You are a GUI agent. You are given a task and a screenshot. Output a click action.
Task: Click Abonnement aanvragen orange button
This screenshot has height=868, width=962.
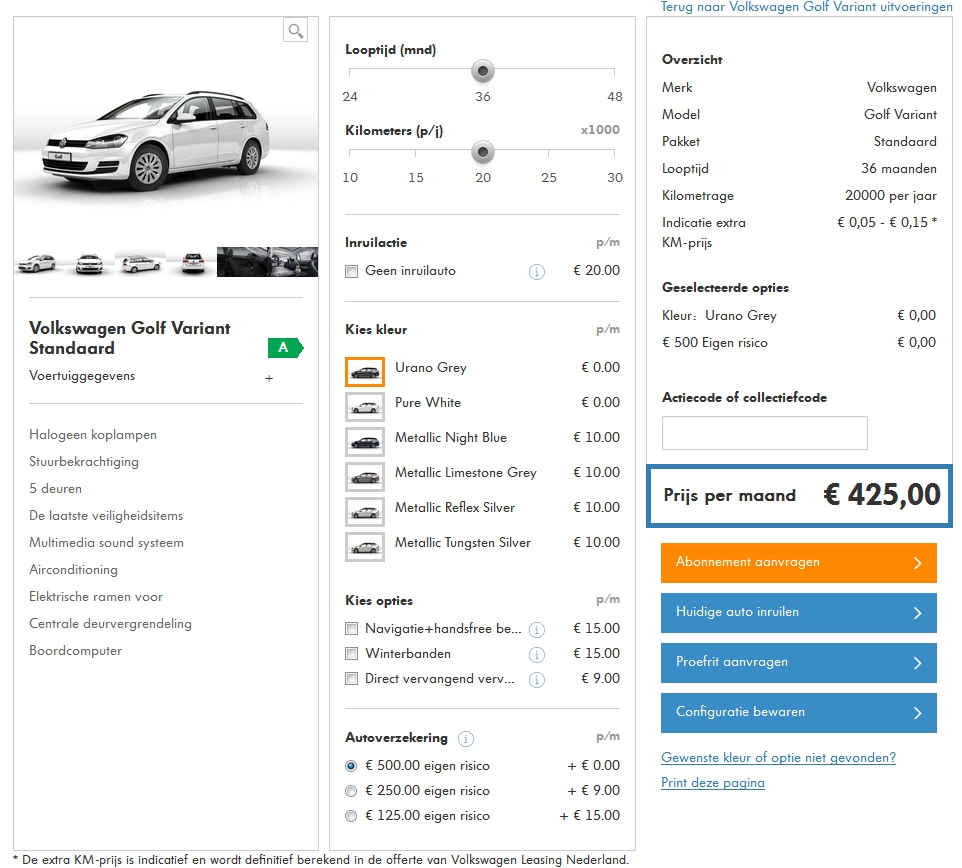pyautogui.click(x=799, y=563)
